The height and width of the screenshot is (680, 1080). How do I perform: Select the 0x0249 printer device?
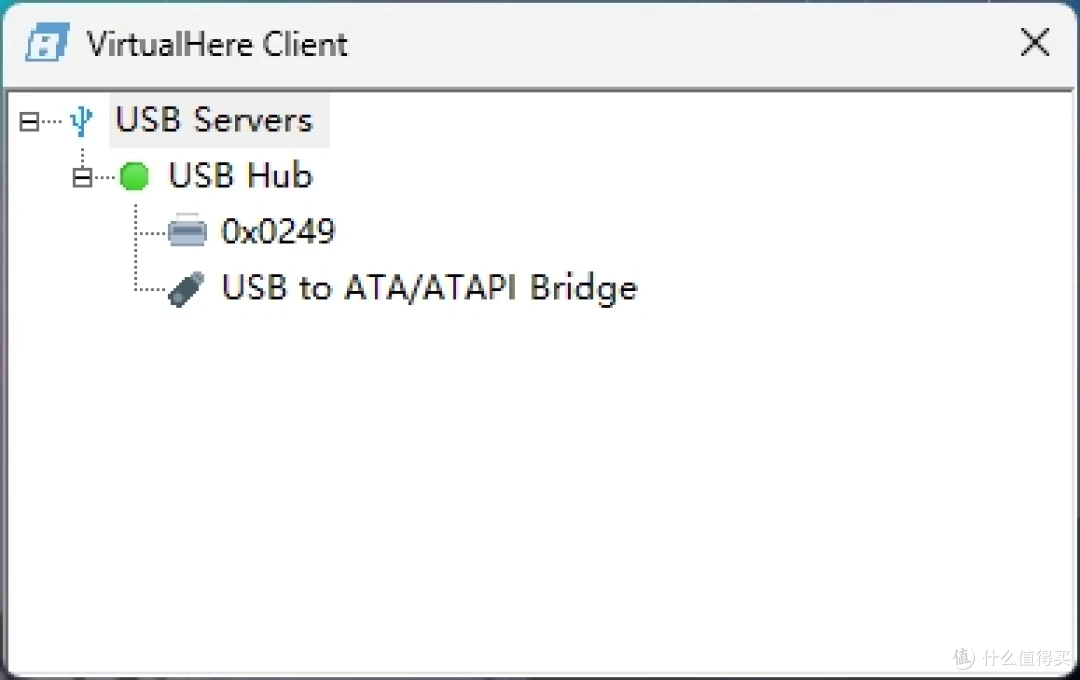[x=278, y=231]
